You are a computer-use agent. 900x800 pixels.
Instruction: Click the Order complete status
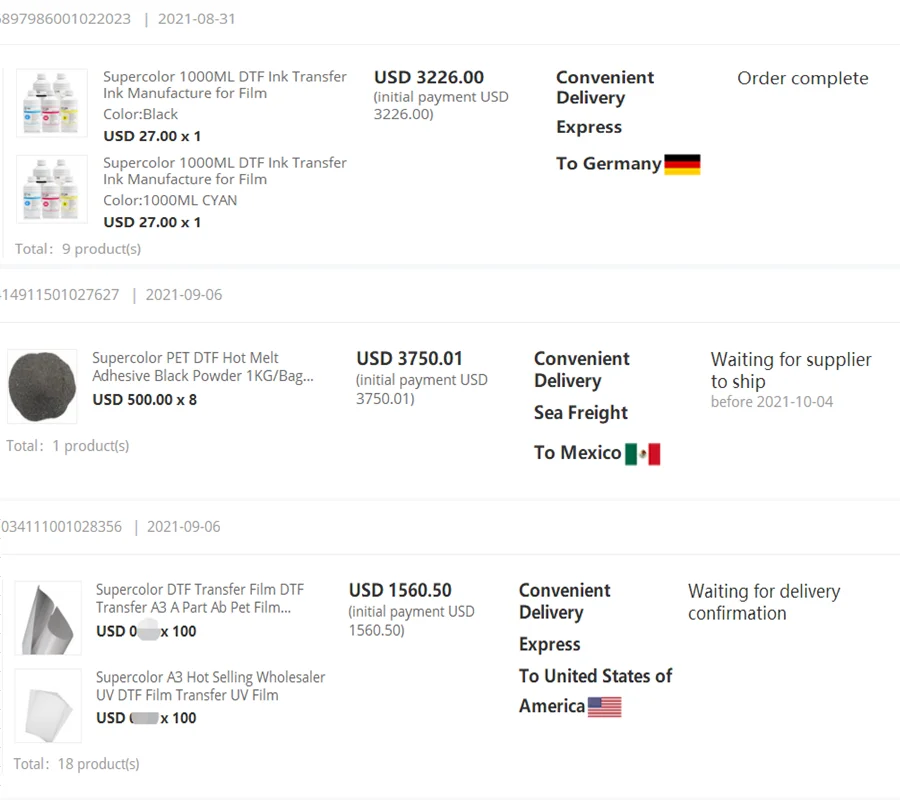pos(802,79)
